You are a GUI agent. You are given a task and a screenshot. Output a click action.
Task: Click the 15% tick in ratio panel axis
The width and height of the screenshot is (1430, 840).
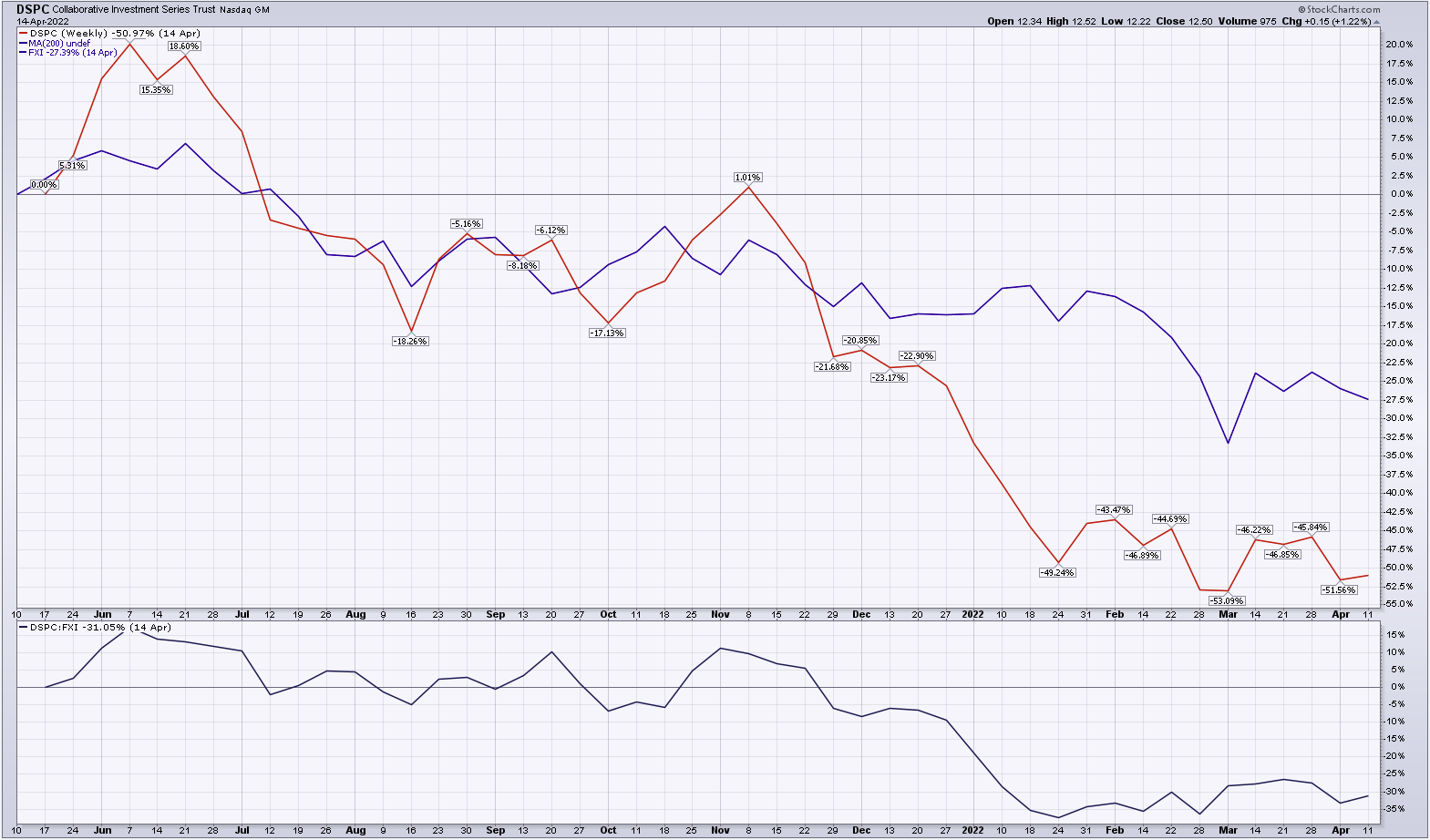click(1396, 635)
